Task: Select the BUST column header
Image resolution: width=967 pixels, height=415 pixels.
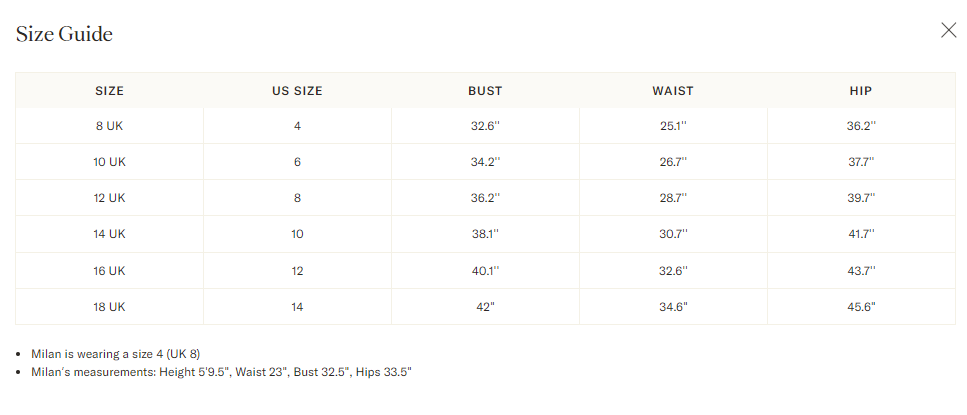Action: click(x=485, y=91)
